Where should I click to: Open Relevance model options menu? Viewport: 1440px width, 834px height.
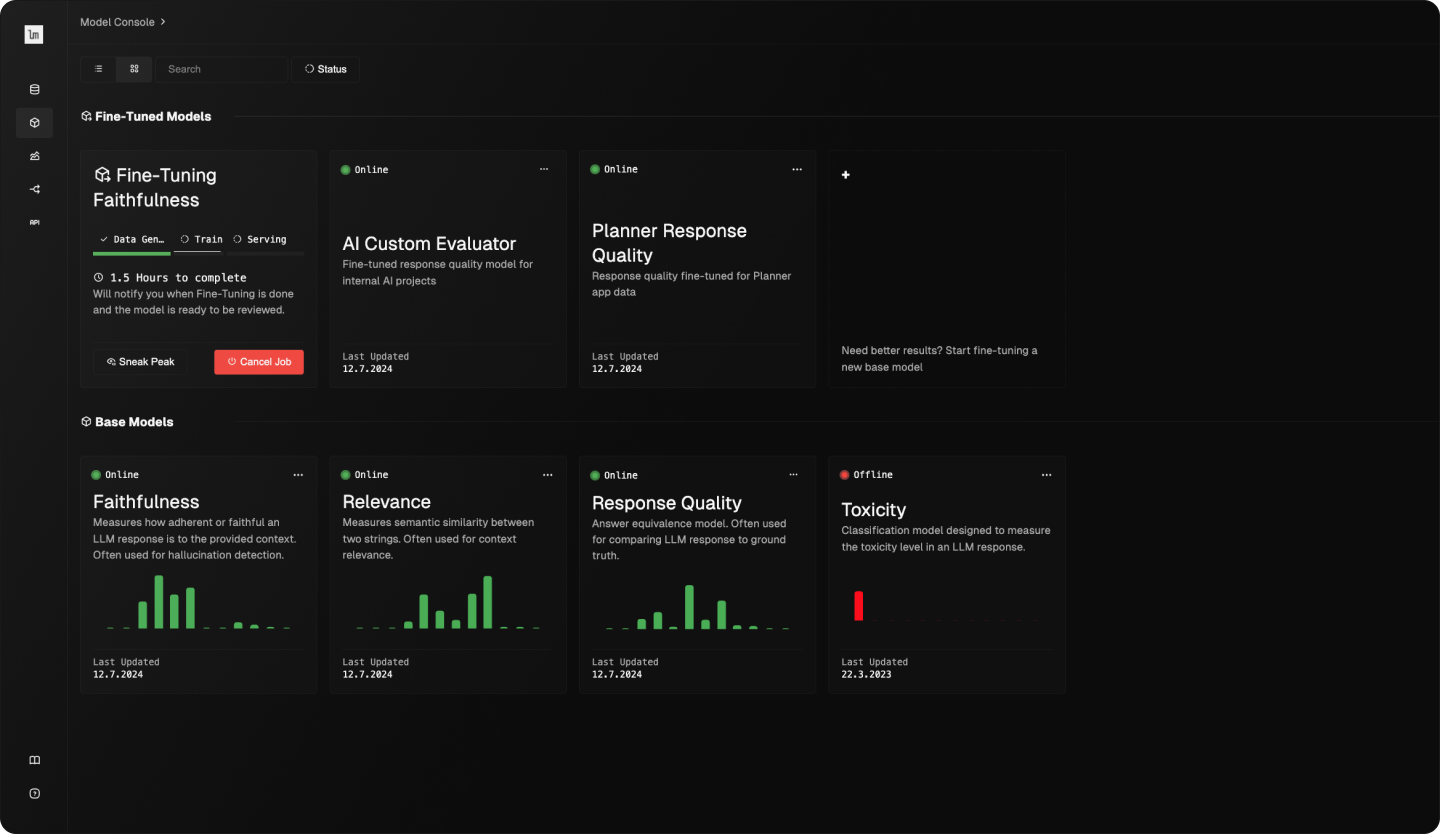click(547, 475)
